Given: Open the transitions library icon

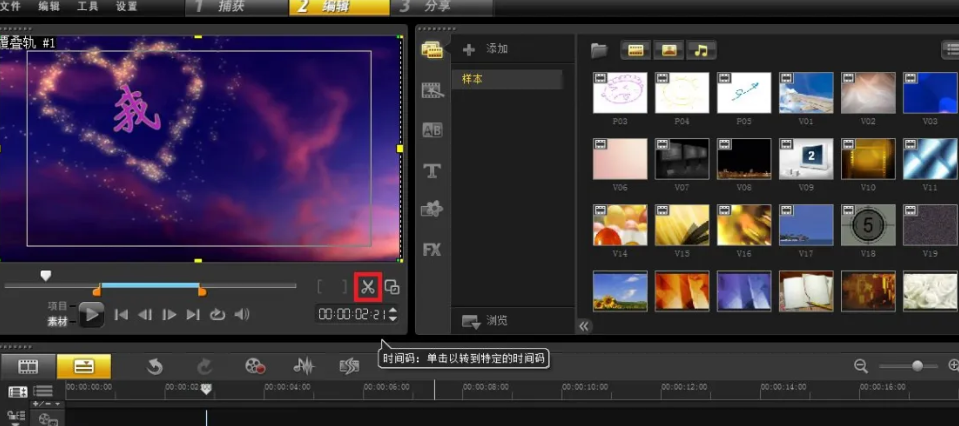Looking at the screenshot, I should [432, 90].
